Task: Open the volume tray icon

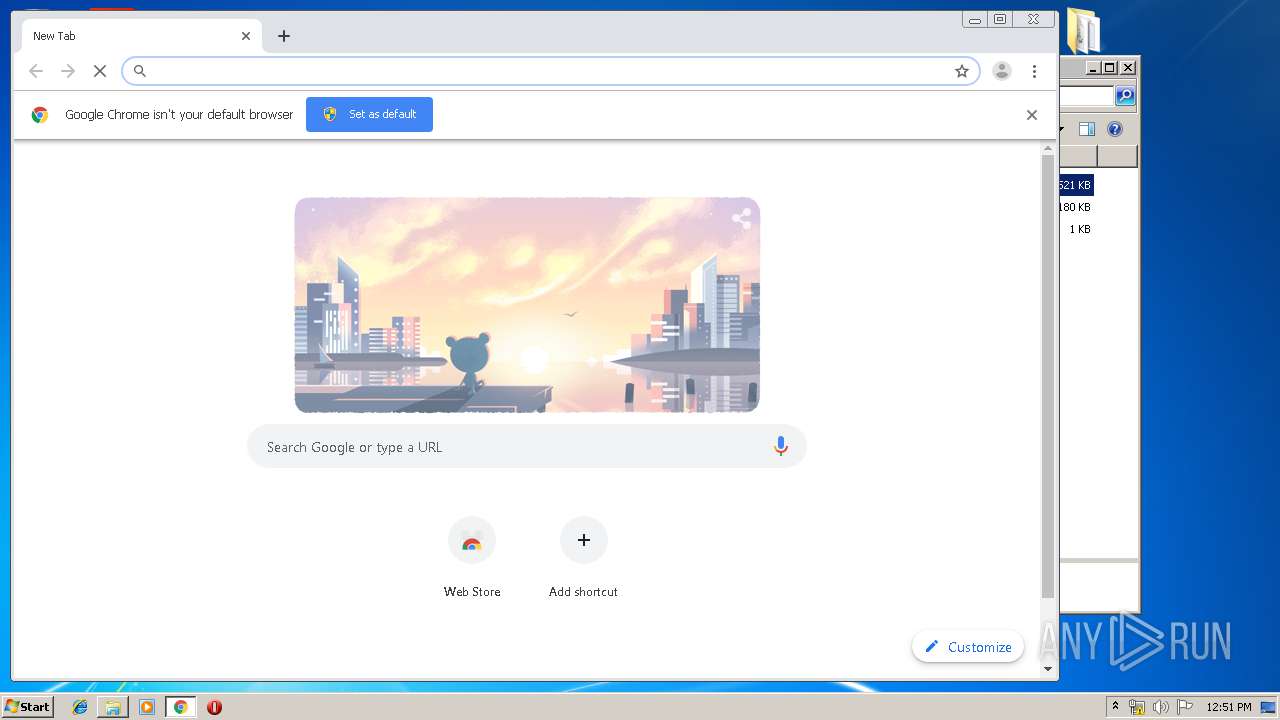Action: tap(1161, 707)
